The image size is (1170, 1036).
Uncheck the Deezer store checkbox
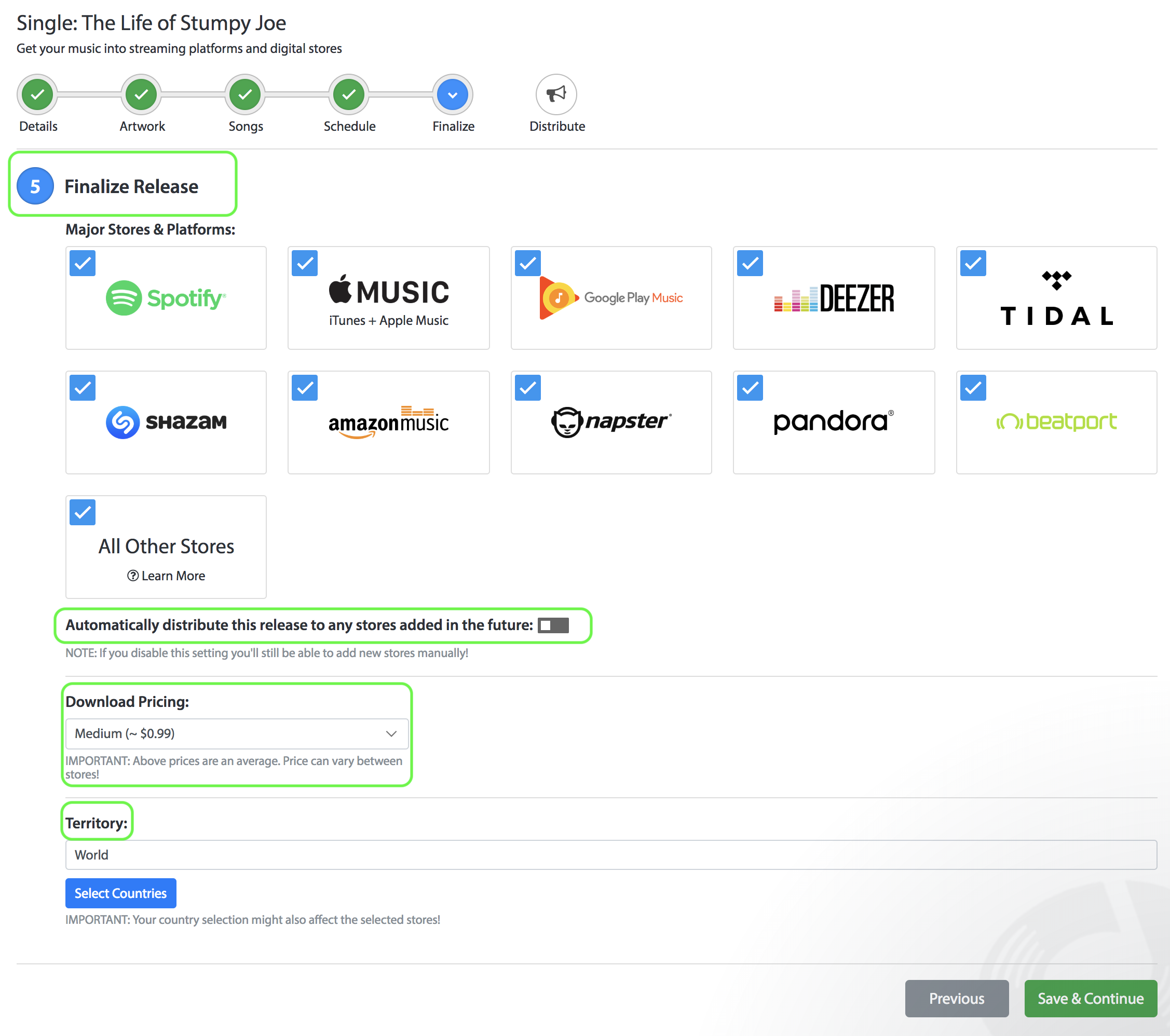(750, 263)
